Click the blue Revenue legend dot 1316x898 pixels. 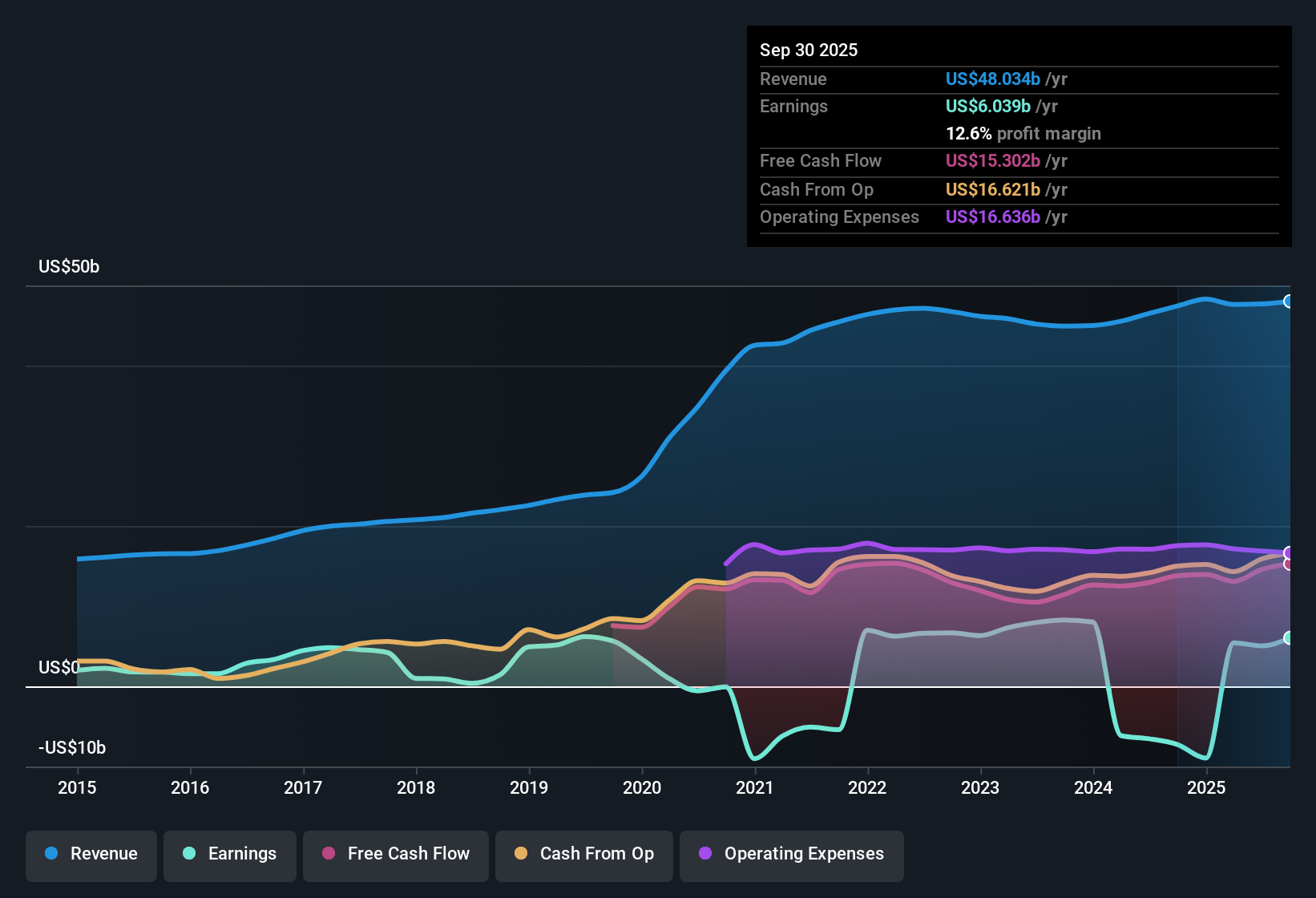tap(50, 854)
